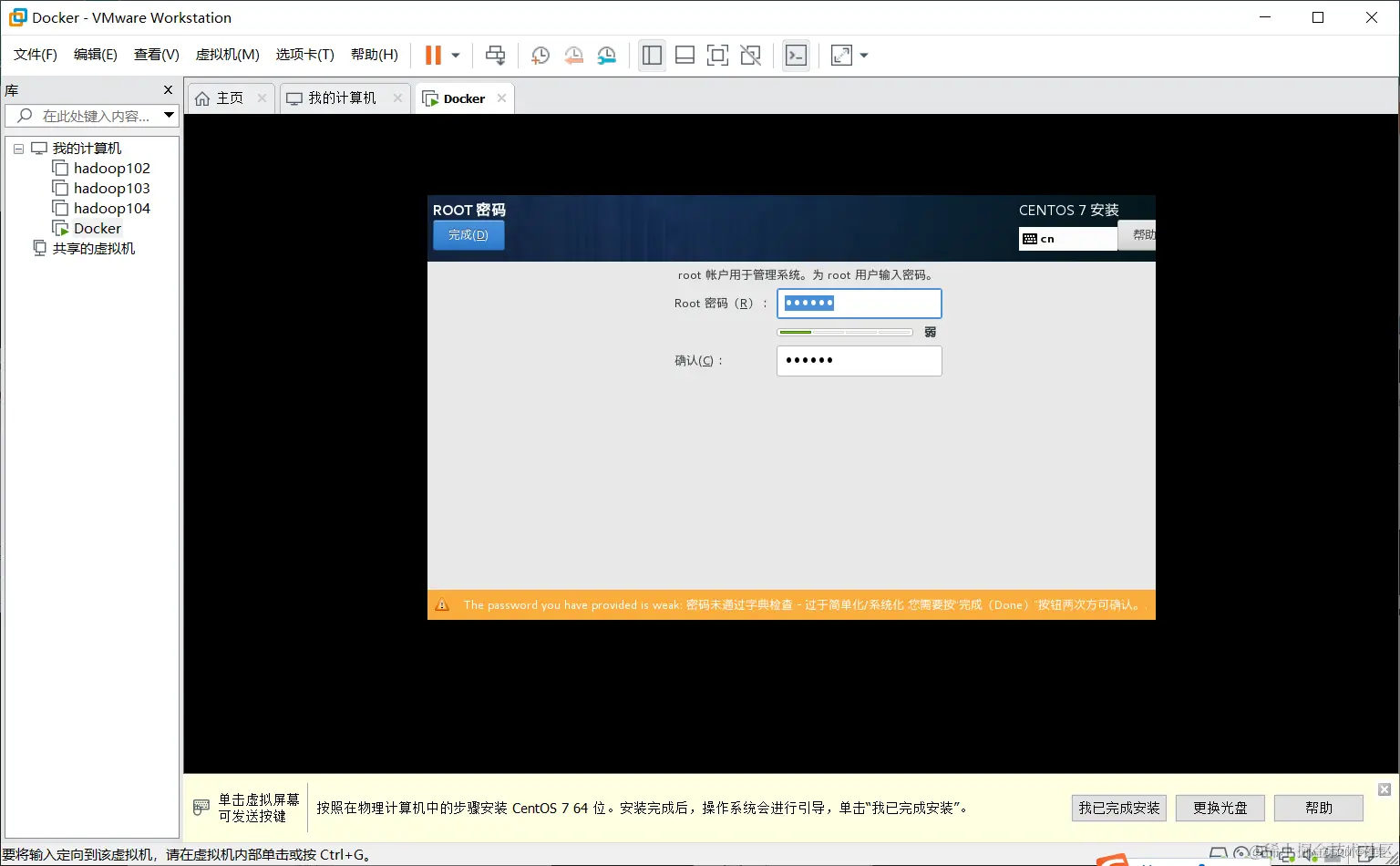The width and height of the screenshot is (1400, 866).
Task: Open the 编辑(E) menu
Action: pos(96,55)
